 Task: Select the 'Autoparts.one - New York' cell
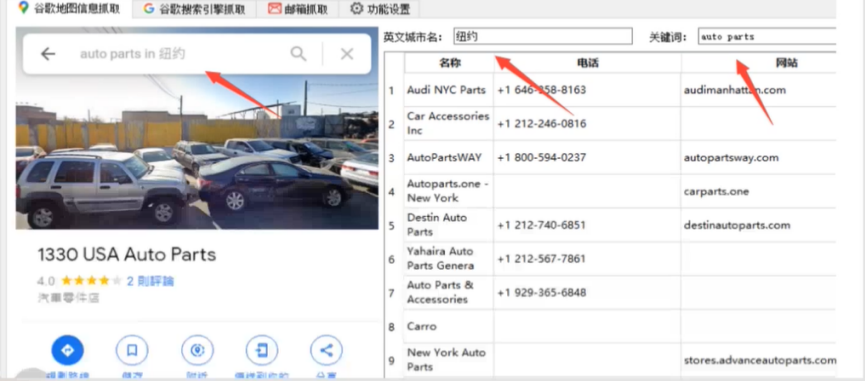449,191
